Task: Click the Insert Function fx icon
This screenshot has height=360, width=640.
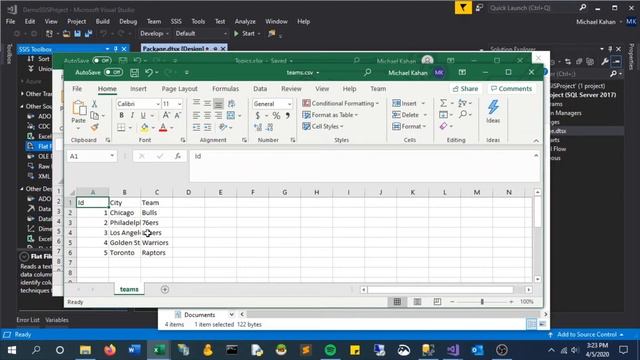Action: click(178, 156)
